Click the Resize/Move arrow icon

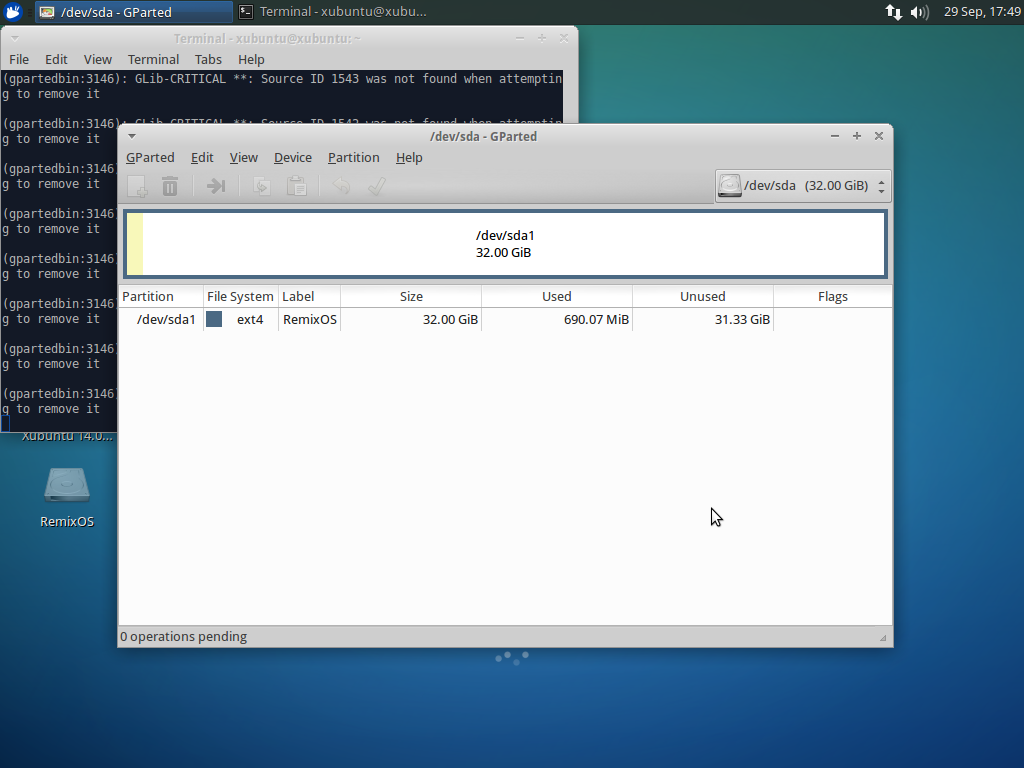coord(215,186)
